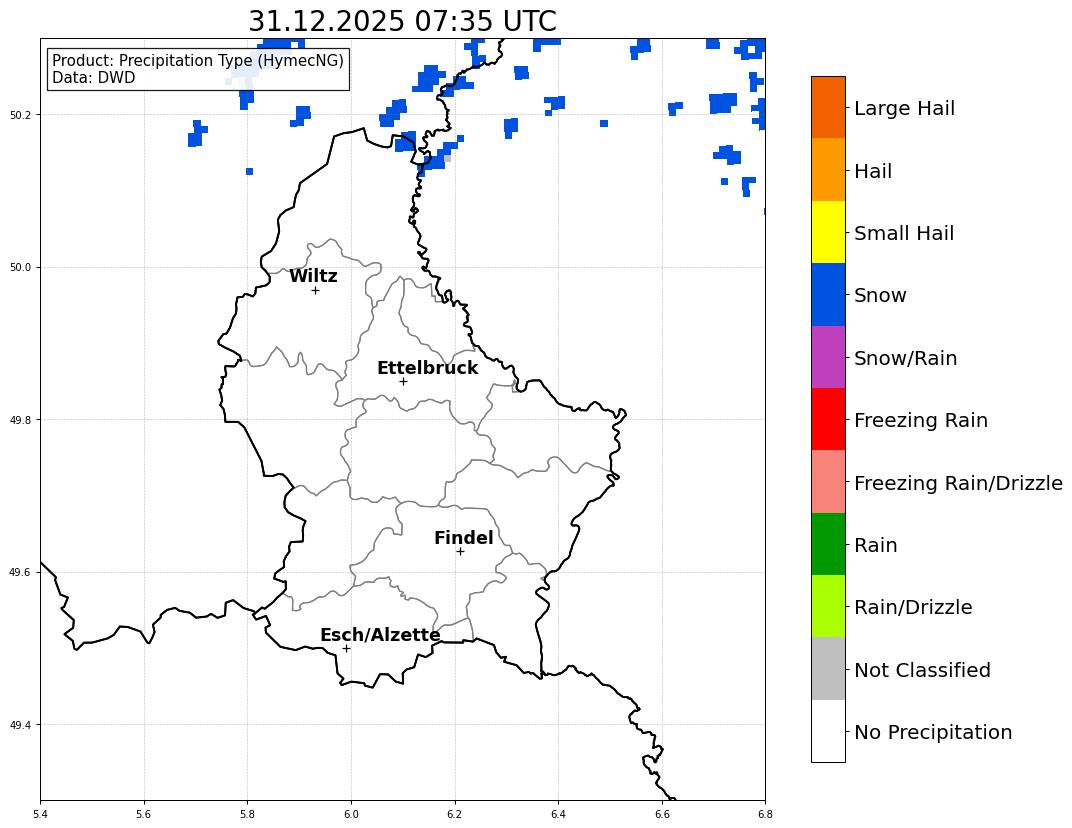The width and height of the screenshot is (1072, 828).
Task: Click the orange Hail legend swatch
Action: point(828,170)
